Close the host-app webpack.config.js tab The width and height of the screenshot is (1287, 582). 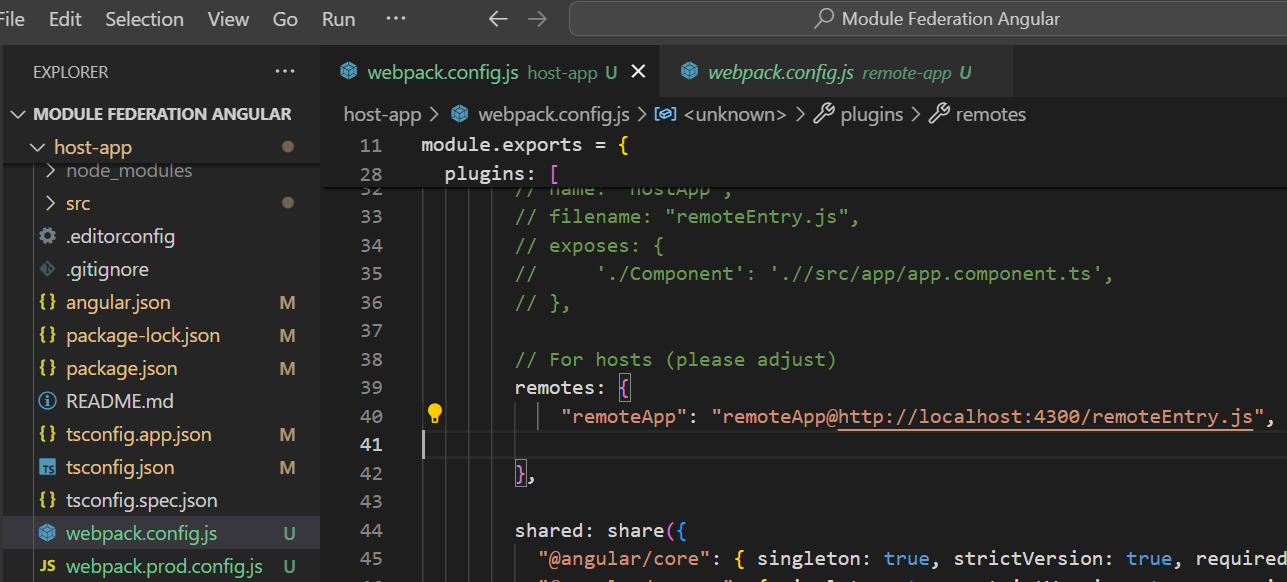point(638,72)
